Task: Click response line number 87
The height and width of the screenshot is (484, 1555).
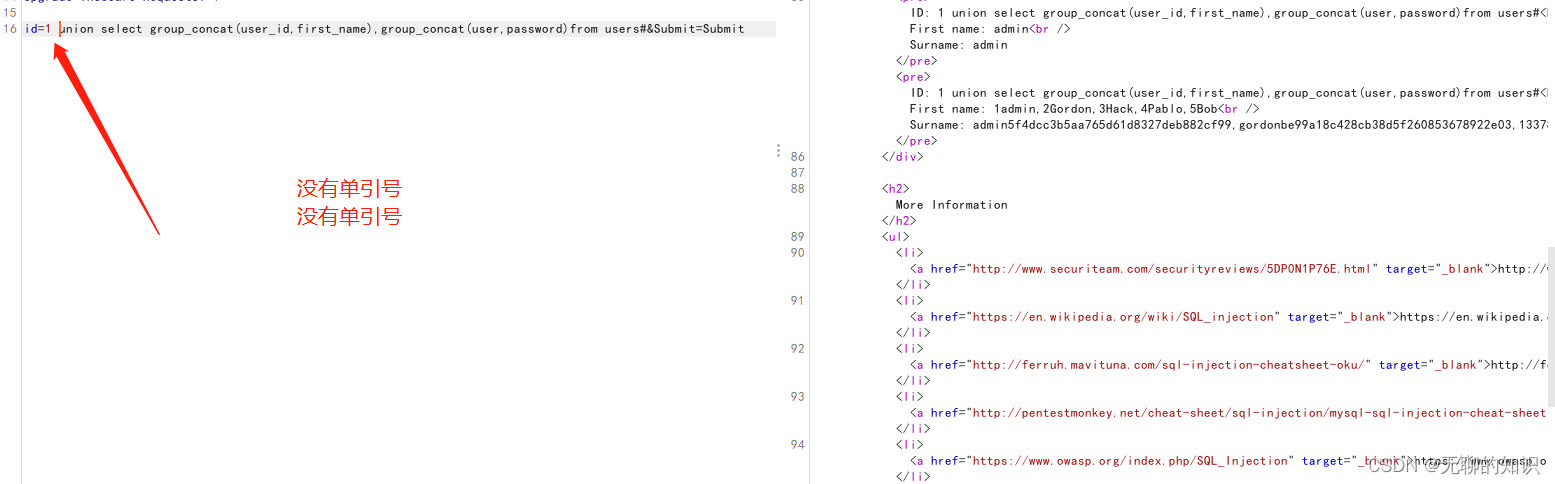Action: click(797, 173)
